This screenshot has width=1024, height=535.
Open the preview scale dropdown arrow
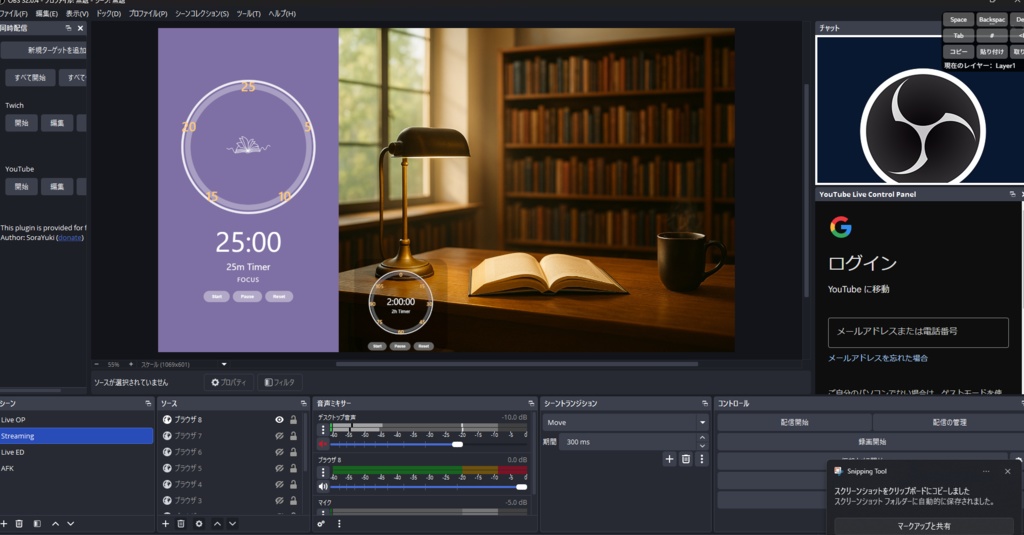point(224,365)
